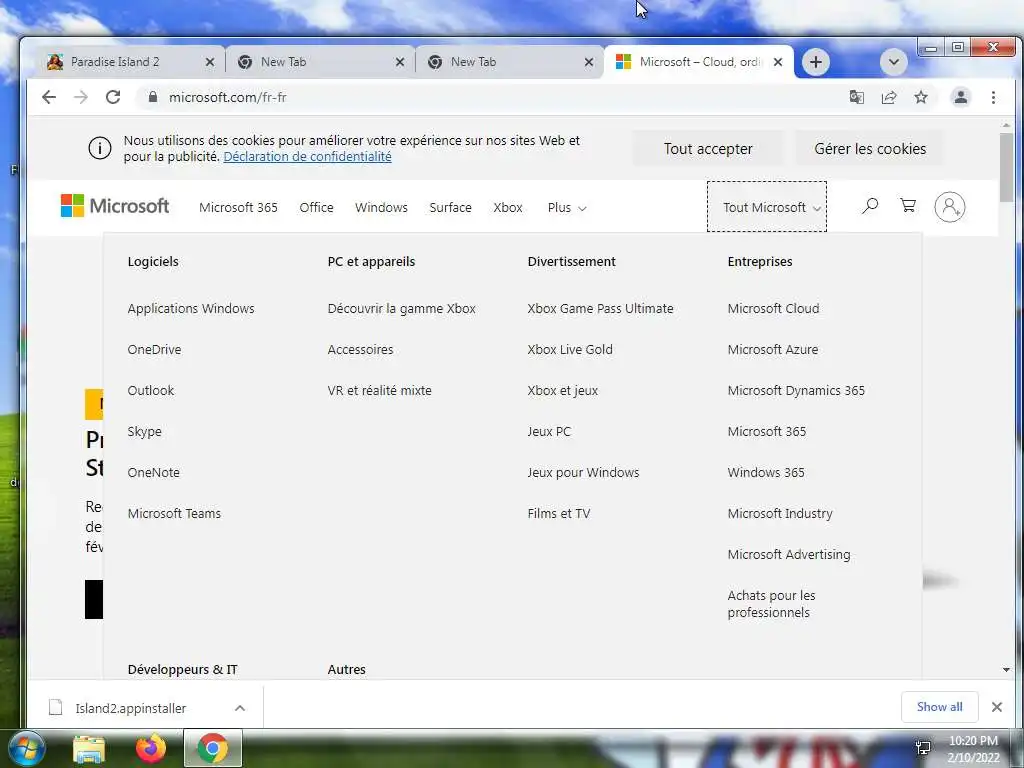Open Accessoires link
This screenshot has height=768, width=1024.
[x=360, y=349]
